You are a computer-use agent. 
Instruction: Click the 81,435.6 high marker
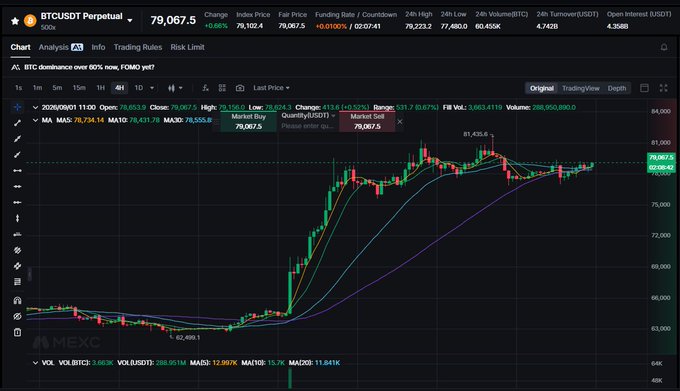click(x=475, y=134)
